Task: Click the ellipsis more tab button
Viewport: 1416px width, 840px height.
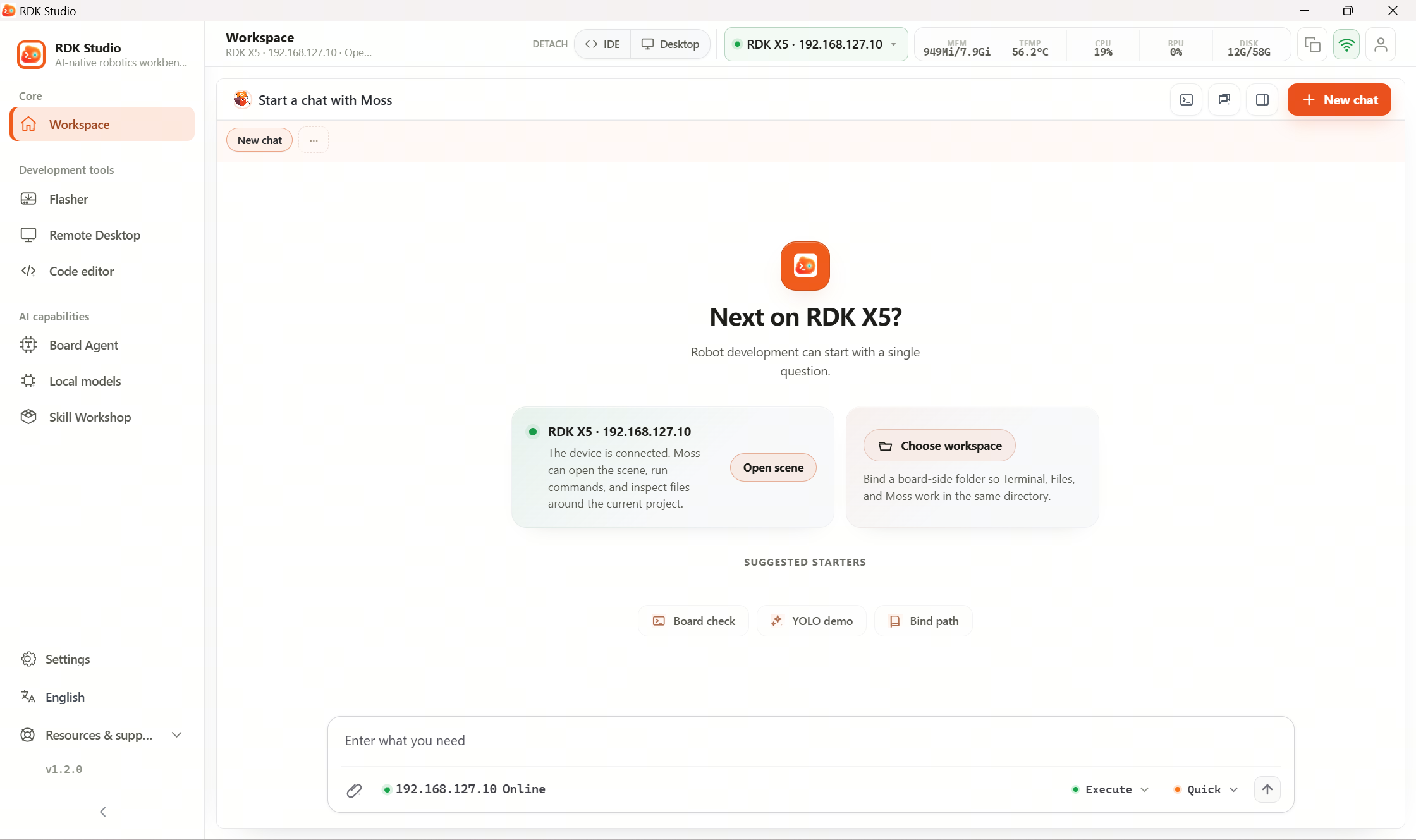Action: pos(314,140)
